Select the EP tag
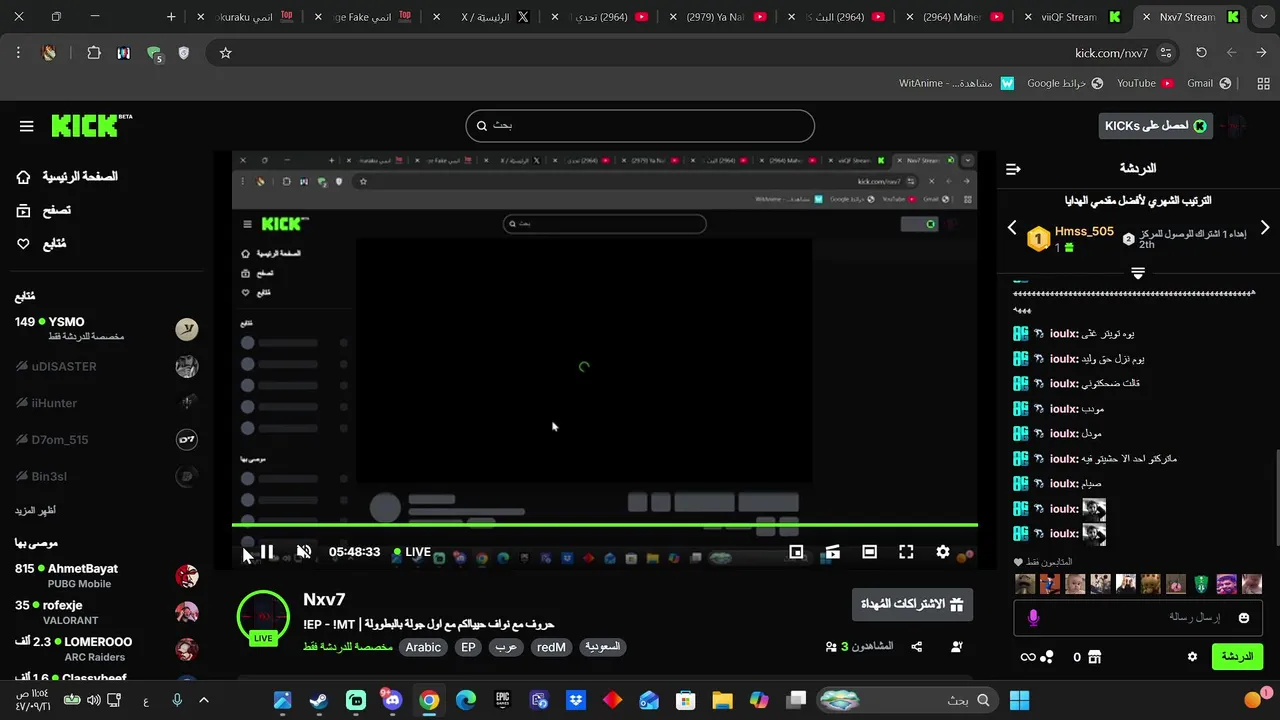The image size is (1280, 720). (x=468, y=647)
